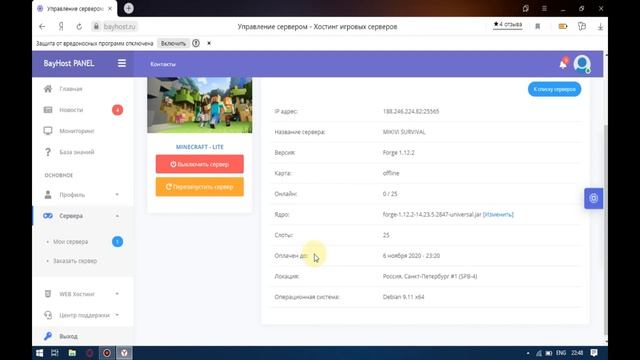Viewport: 640px width, 360px height.
Task: Open a new browser tab with plus icon
Action: (129, 8)
